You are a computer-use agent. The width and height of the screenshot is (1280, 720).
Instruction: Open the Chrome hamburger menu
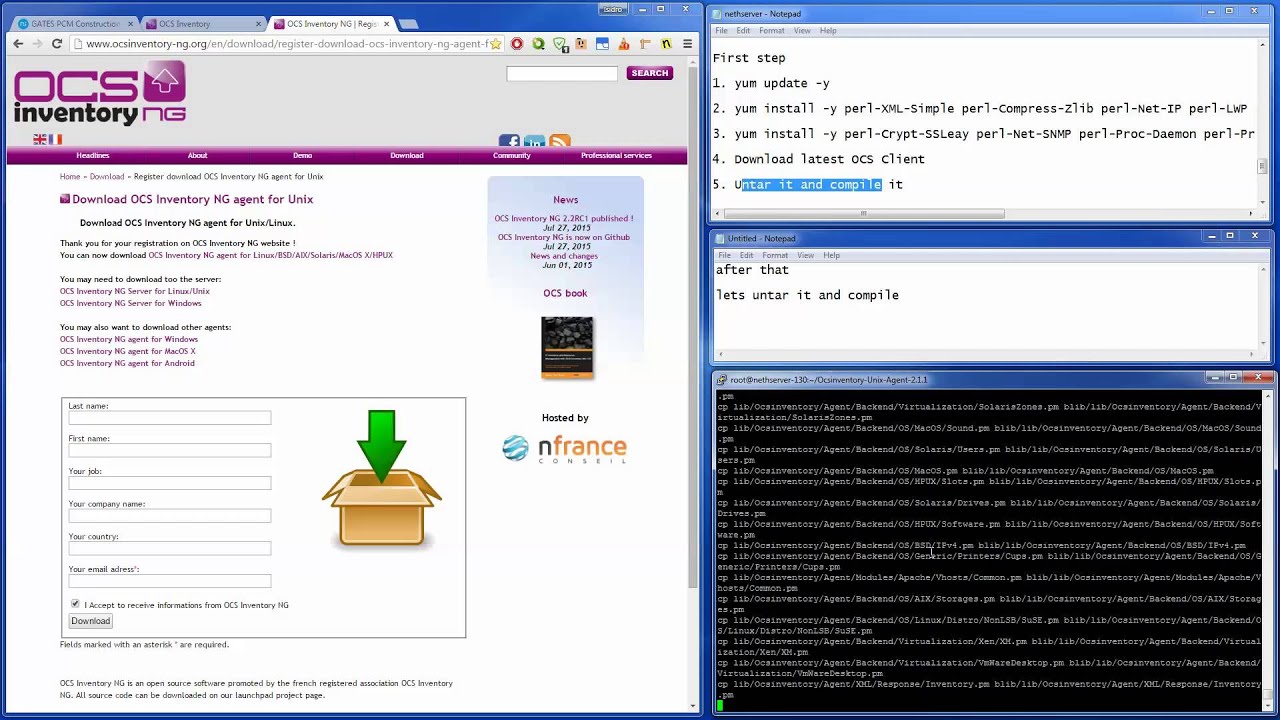click(x=687, y=44)
